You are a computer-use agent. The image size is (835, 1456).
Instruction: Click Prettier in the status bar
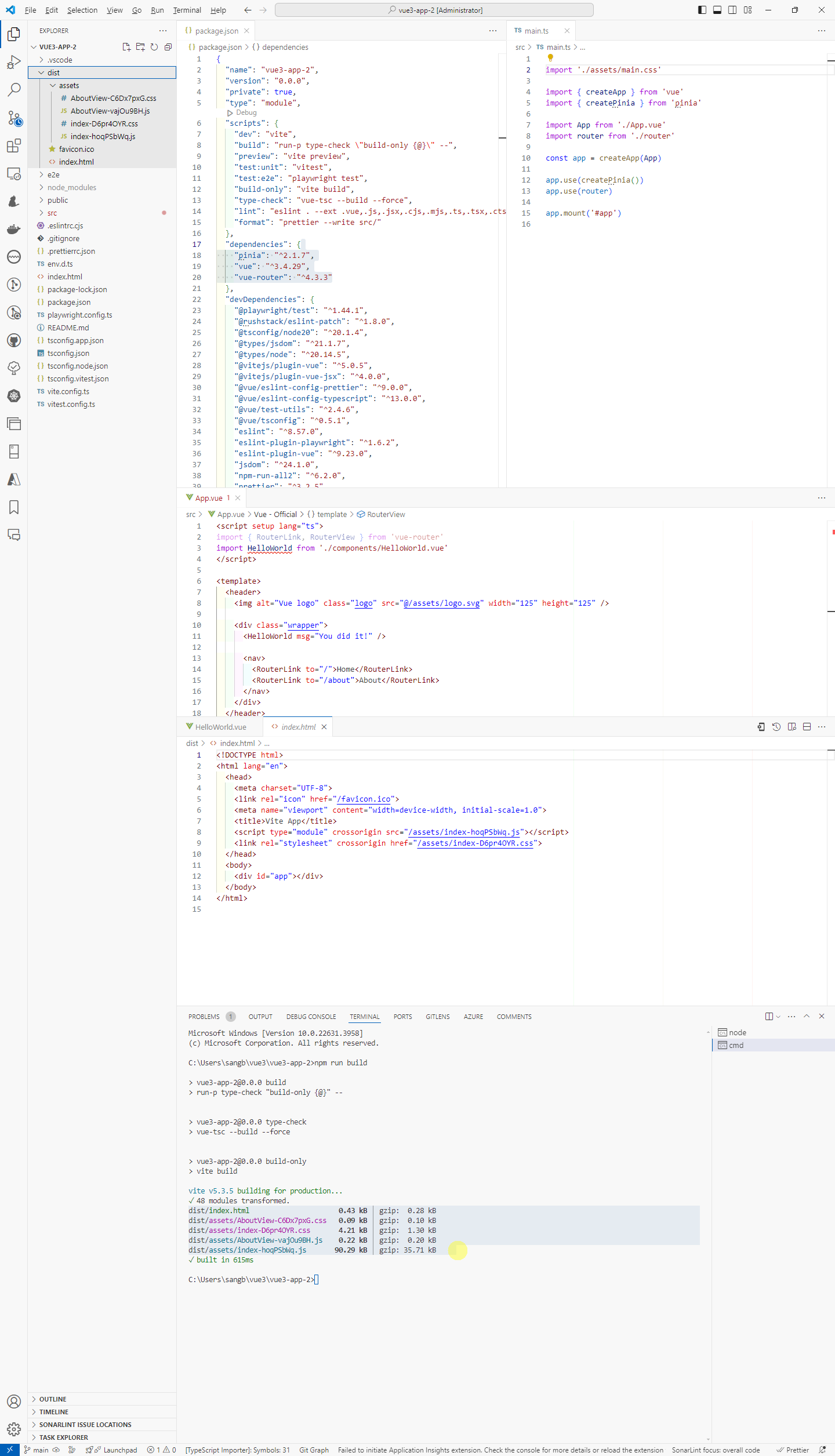pos(793,1450)
